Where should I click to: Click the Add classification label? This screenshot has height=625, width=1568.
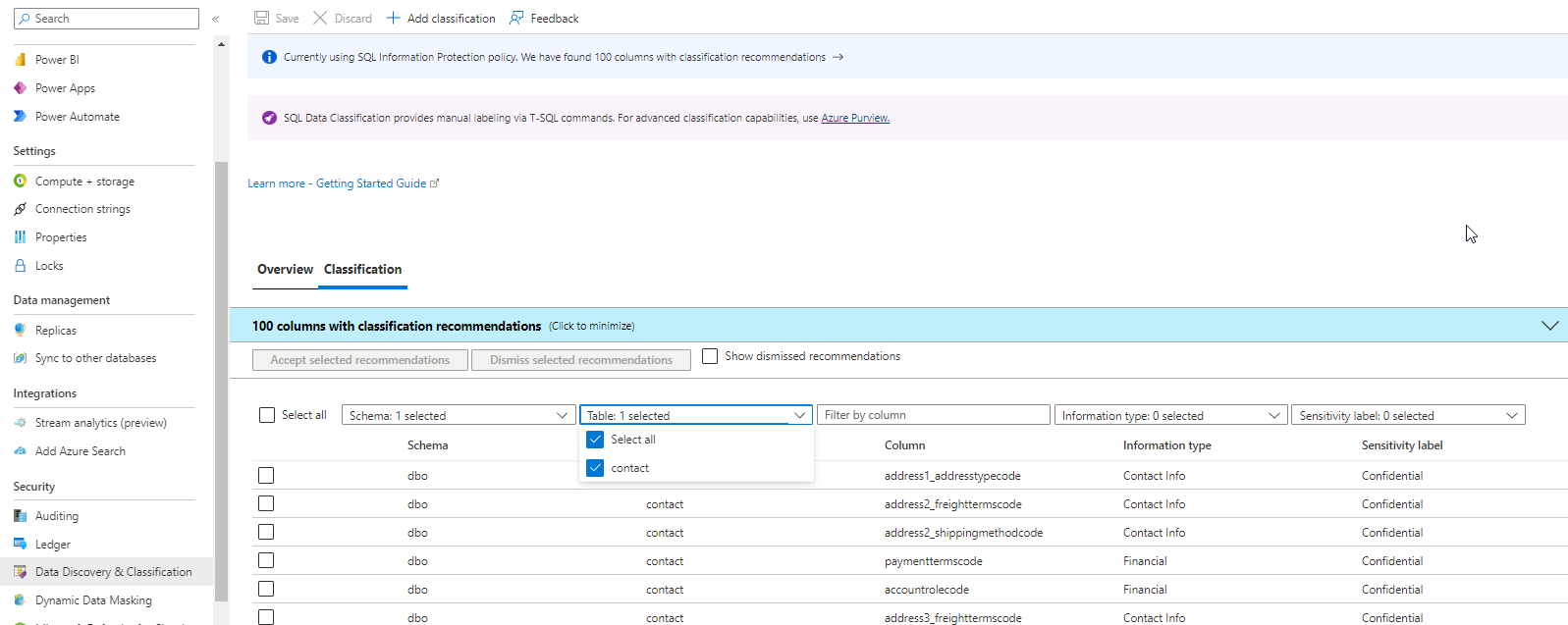pos(452,19)
